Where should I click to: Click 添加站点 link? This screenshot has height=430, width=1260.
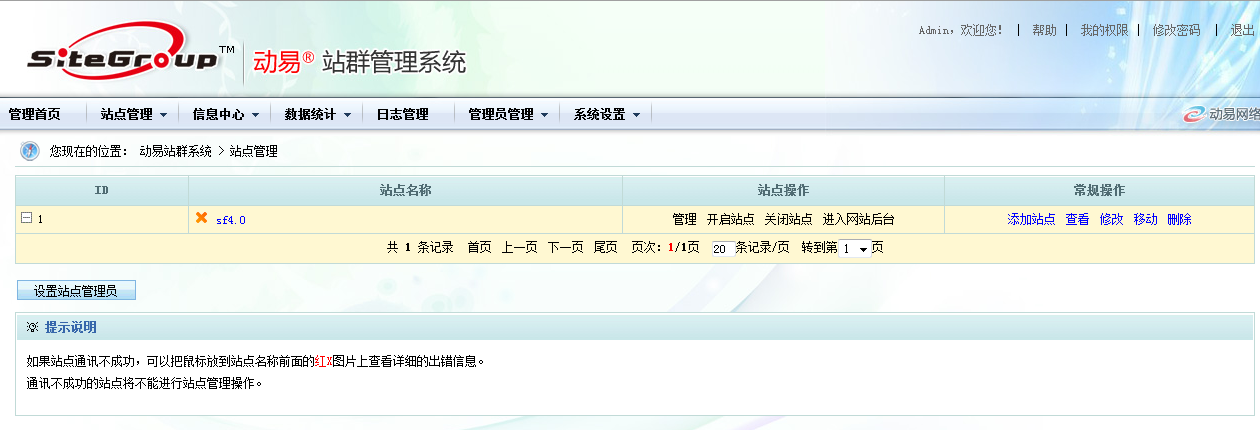[x=1031, y=219]
